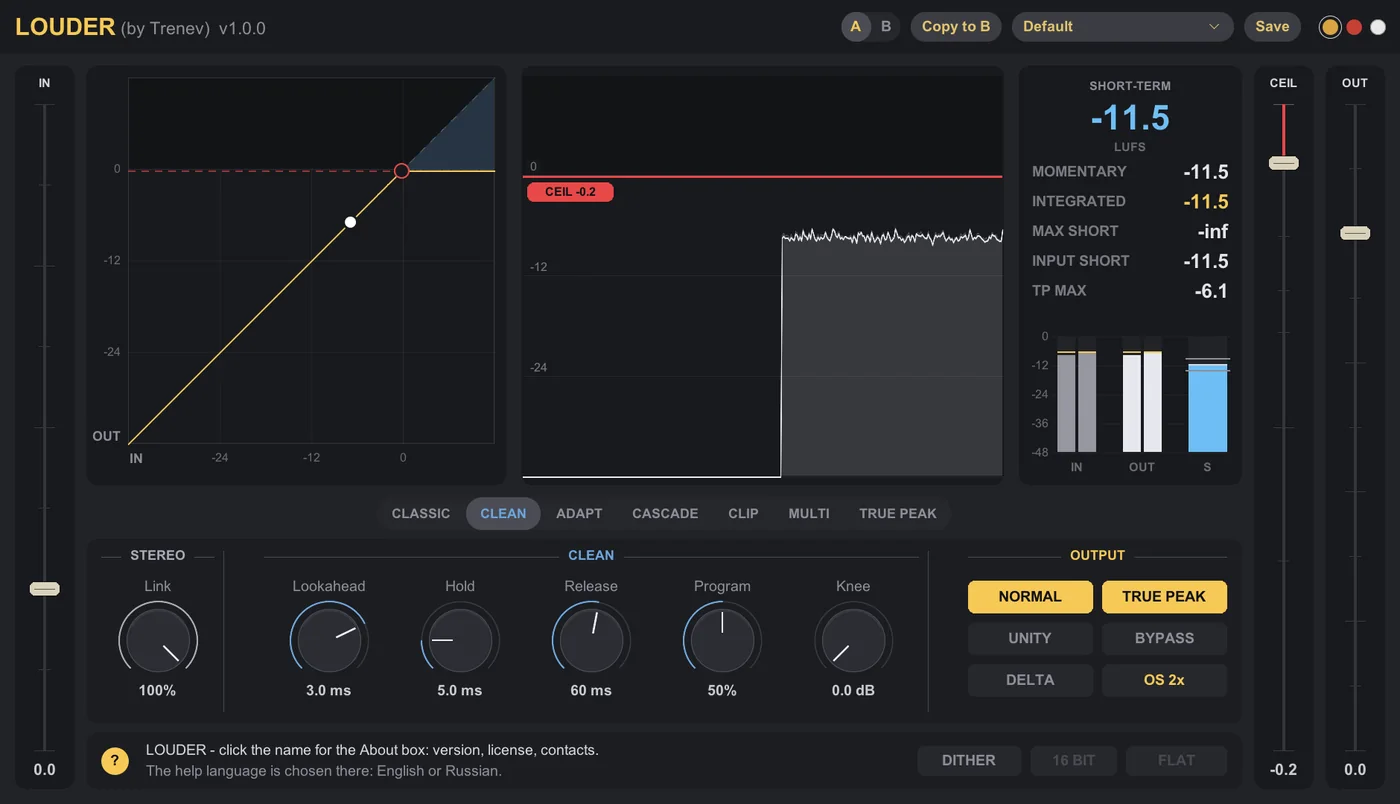Click the IN gain slider handle
Screen dimensions: 1400x804
pyautogui.click(x=45, y=589)
